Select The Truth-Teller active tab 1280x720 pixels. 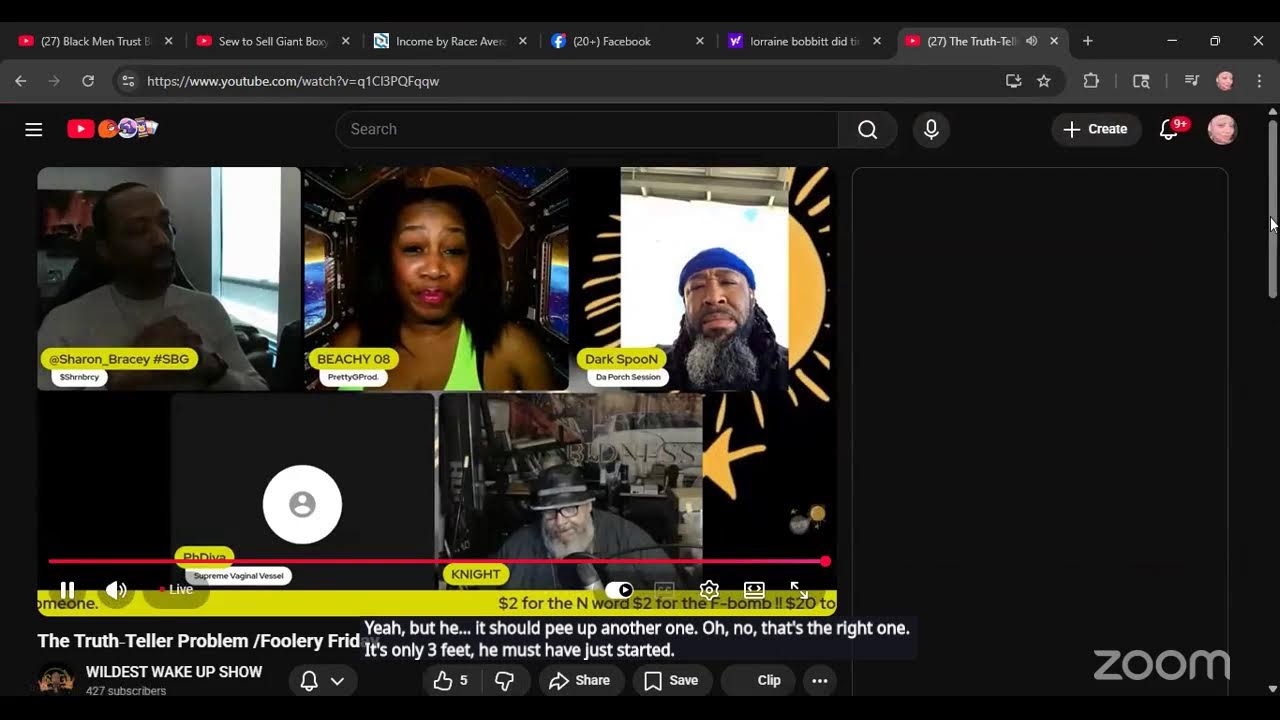[971, 41]
